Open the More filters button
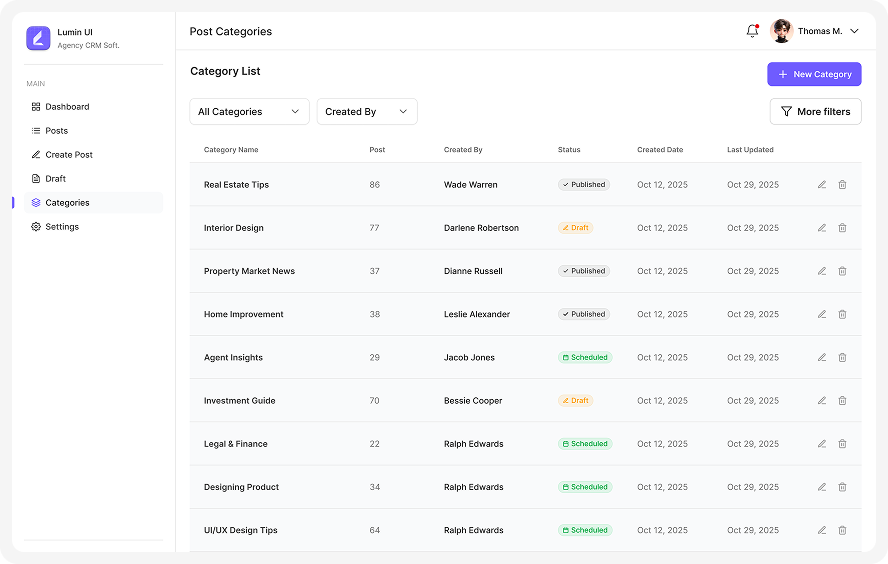This screenshot has width=888, height=564. (x=815, y=112)
